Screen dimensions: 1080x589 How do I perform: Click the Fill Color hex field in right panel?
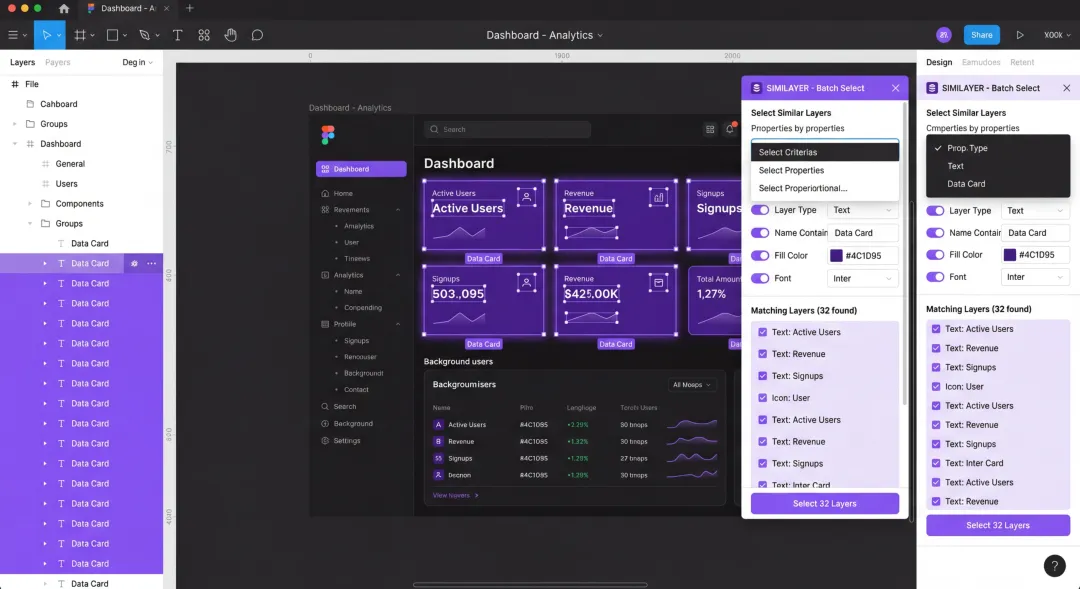(1035, 255)
